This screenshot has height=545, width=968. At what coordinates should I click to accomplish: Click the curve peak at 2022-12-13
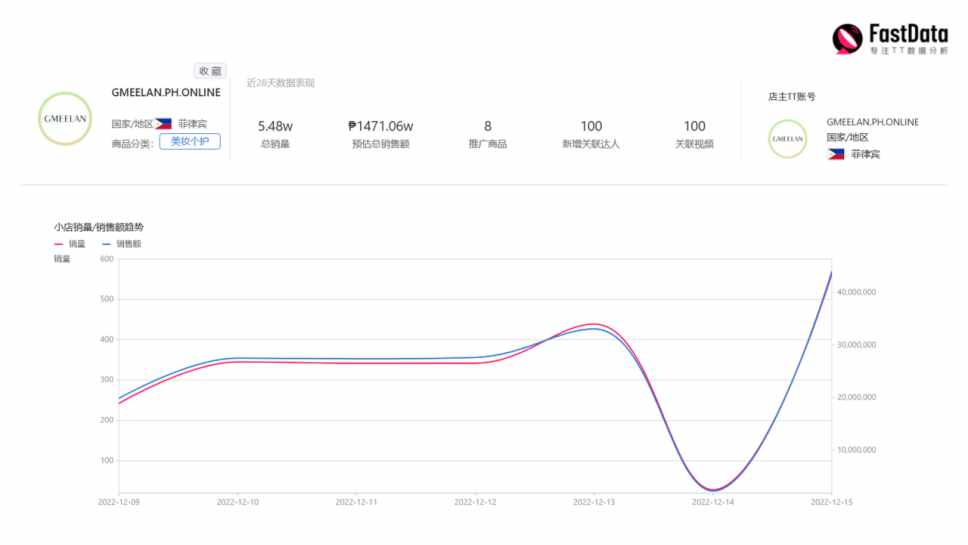(593, 325)
